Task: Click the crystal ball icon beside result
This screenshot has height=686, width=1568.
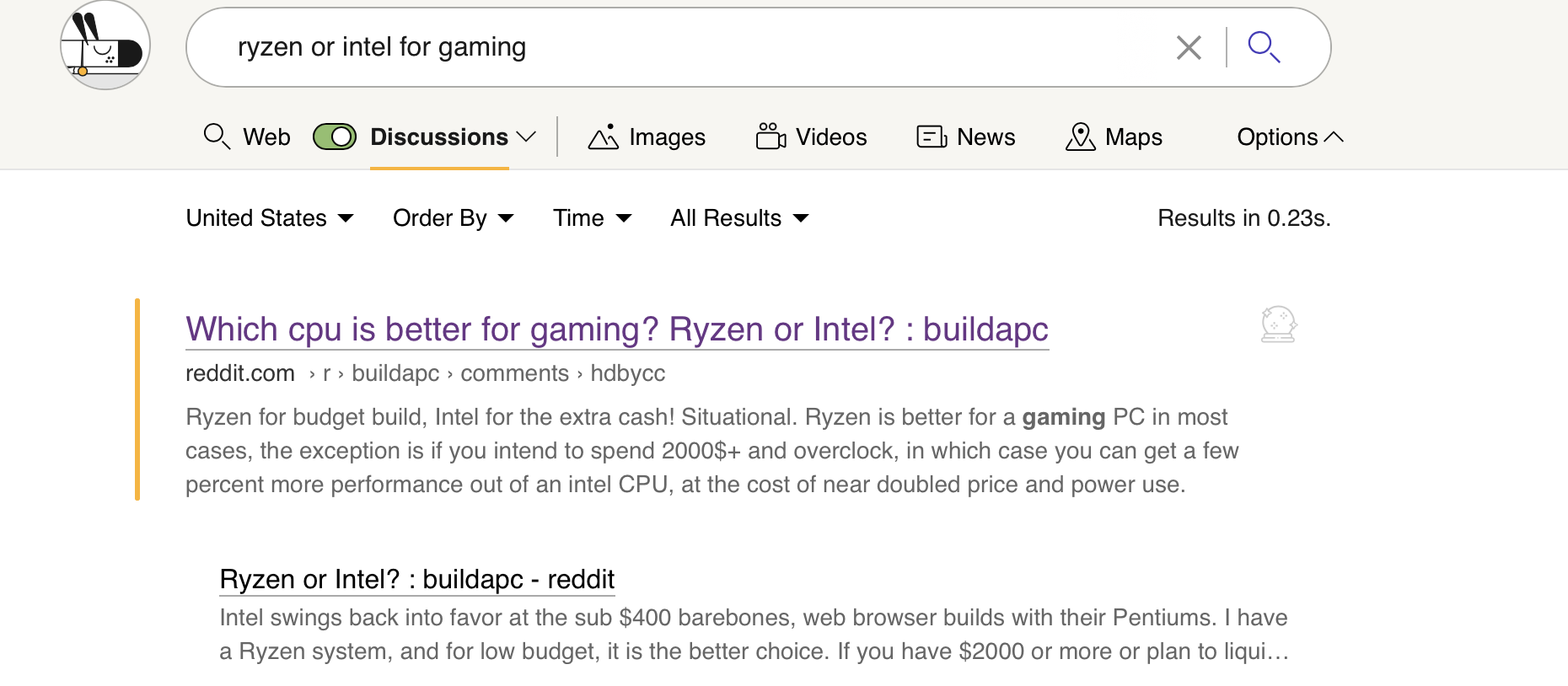Action: point(1278,324)
